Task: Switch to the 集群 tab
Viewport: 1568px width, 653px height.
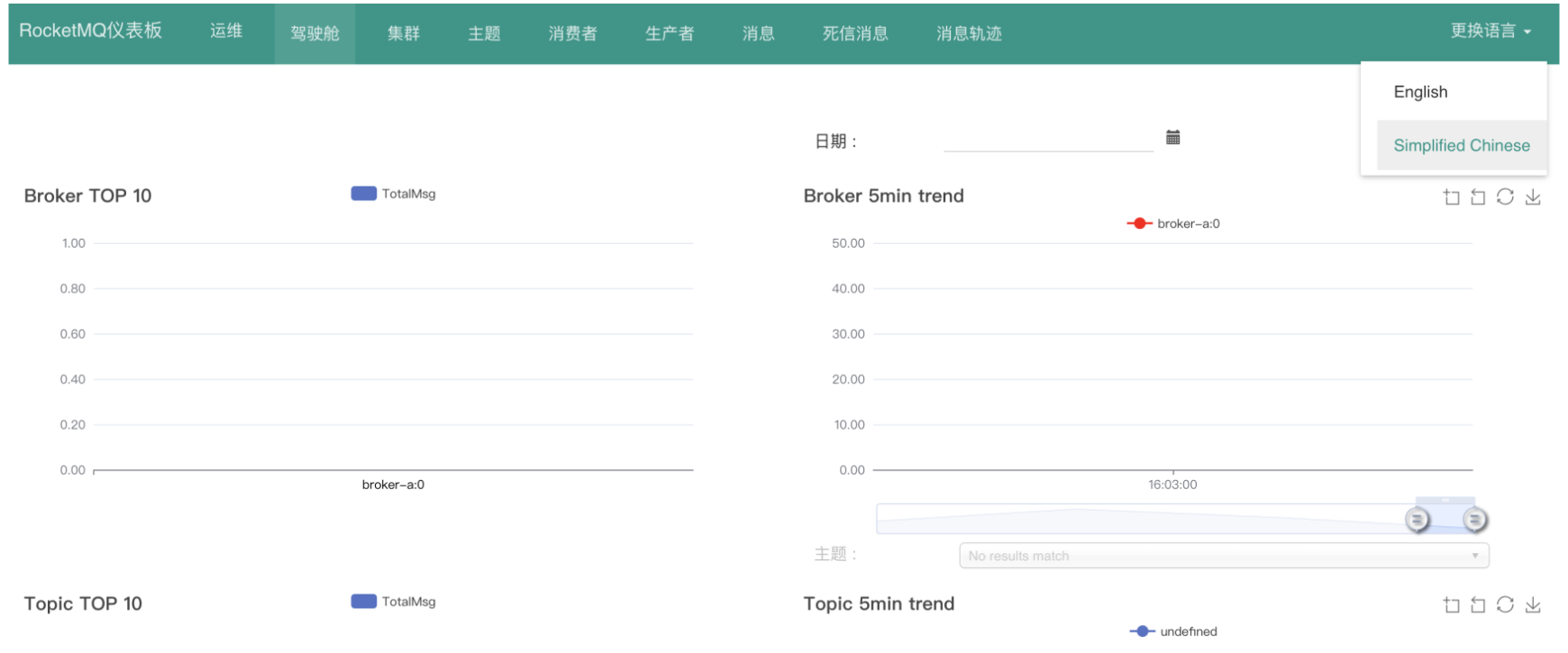Action: pyautogui.click(x=404, y=33)
